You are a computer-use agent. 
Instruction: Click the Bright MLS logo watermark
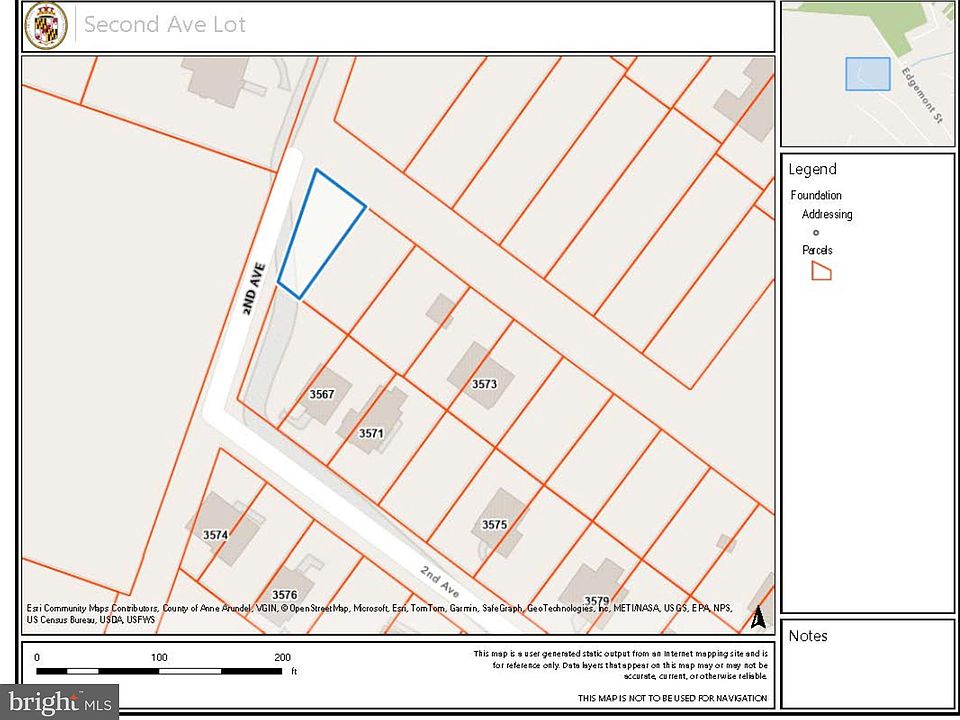[x=59, y=700]
